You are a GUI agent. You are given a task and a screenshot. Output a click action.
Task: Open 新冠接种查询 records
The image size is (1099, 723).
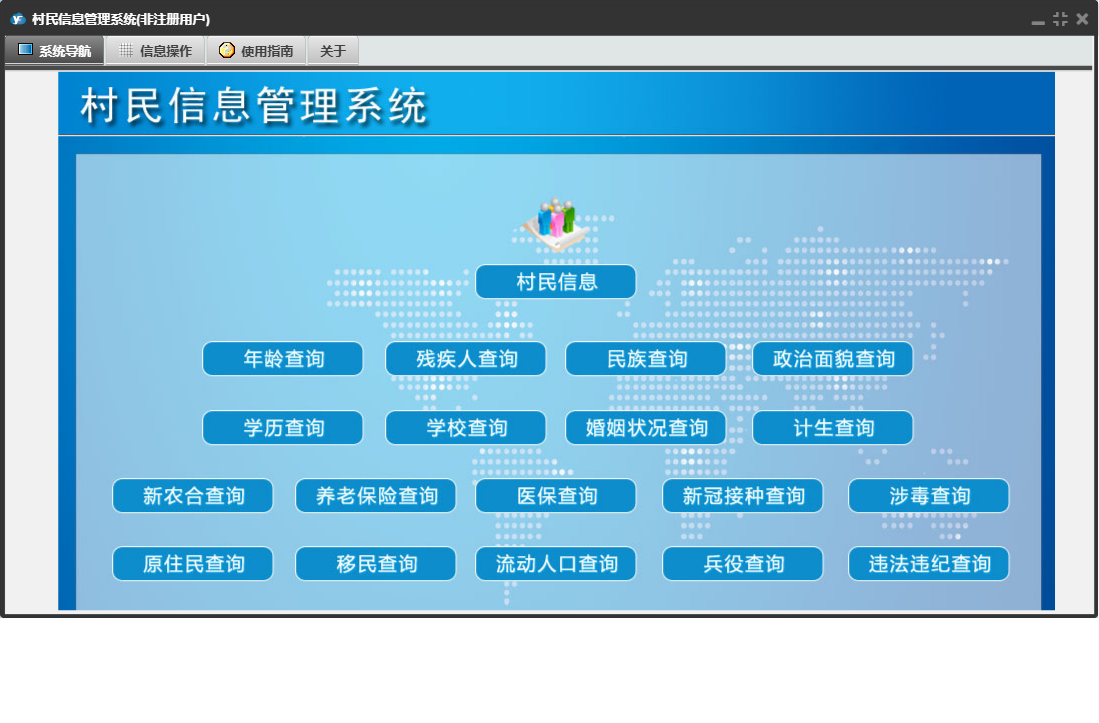(x=743, y=496)
